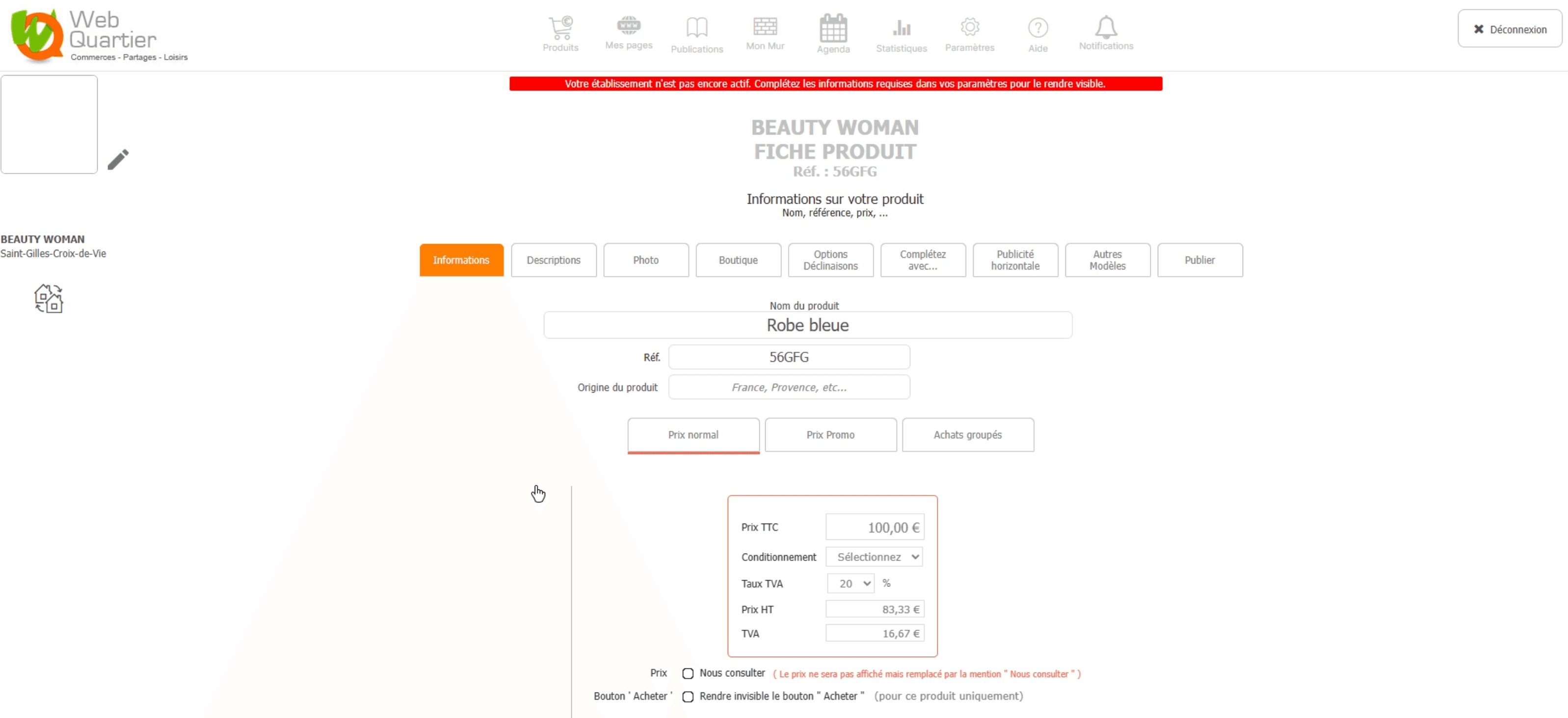This screenshot has width=1568, height=718.
Task: Click the pencil edit logo icon
Action: (x=118, y=160)
